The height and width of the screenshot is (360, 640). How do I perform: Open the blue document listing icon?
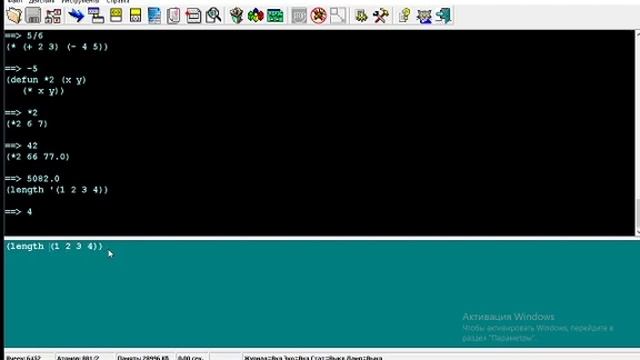(154, 16)
